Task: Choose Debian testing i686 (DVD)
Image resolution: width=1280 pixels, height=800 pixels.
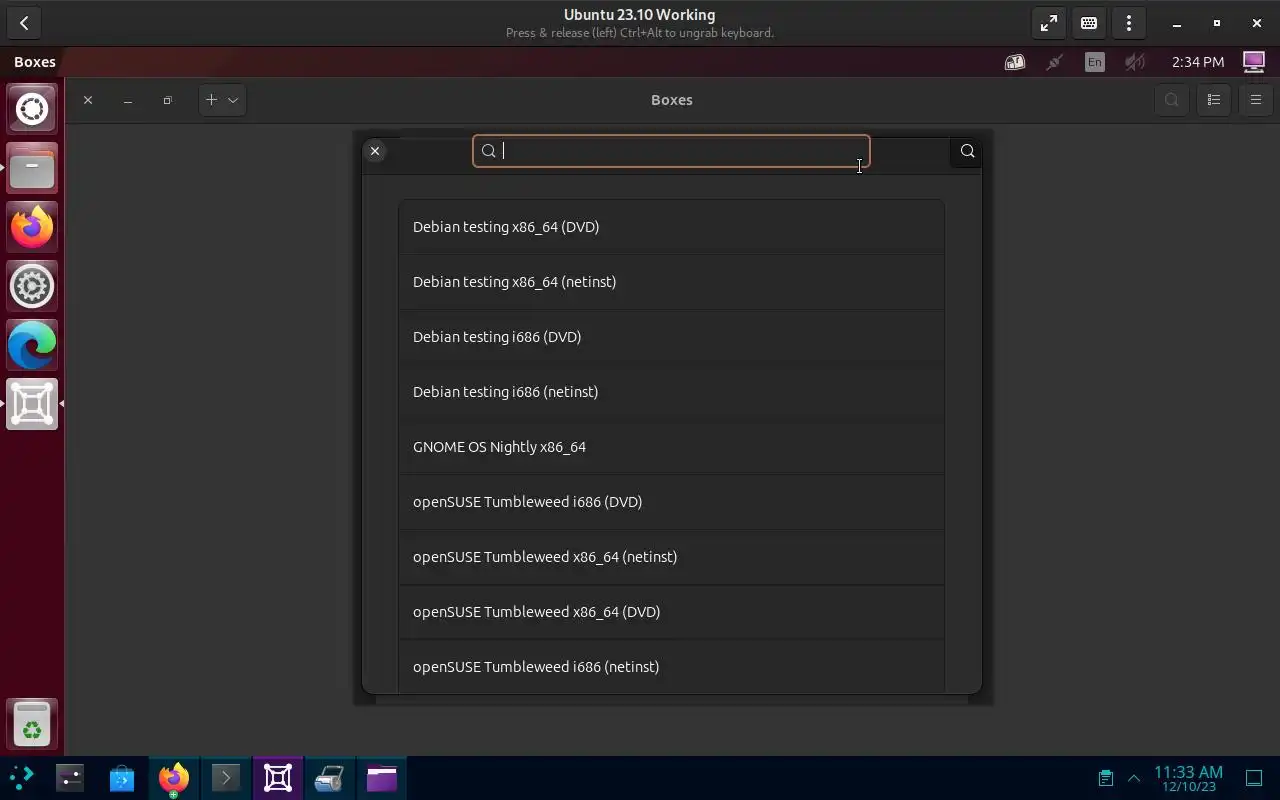Action: (671, 337)
